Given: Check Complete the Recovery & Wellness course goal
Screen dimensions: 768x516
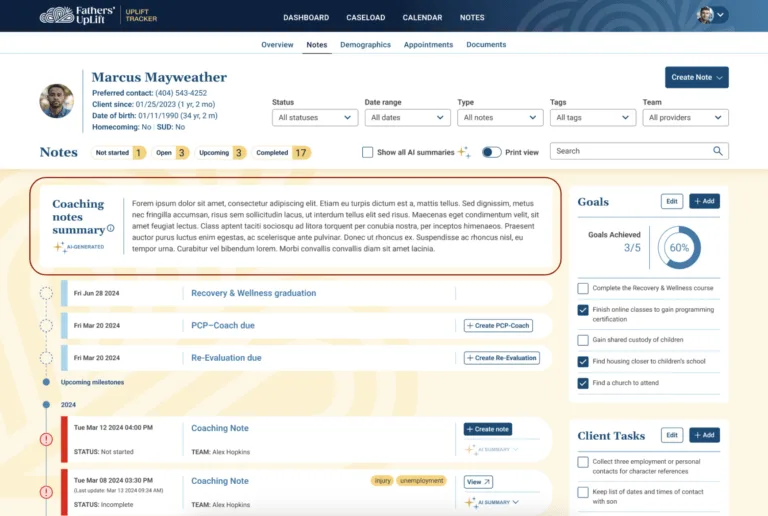Looking at the screenshot, I should pyautogui.click(x=583, y=288).
